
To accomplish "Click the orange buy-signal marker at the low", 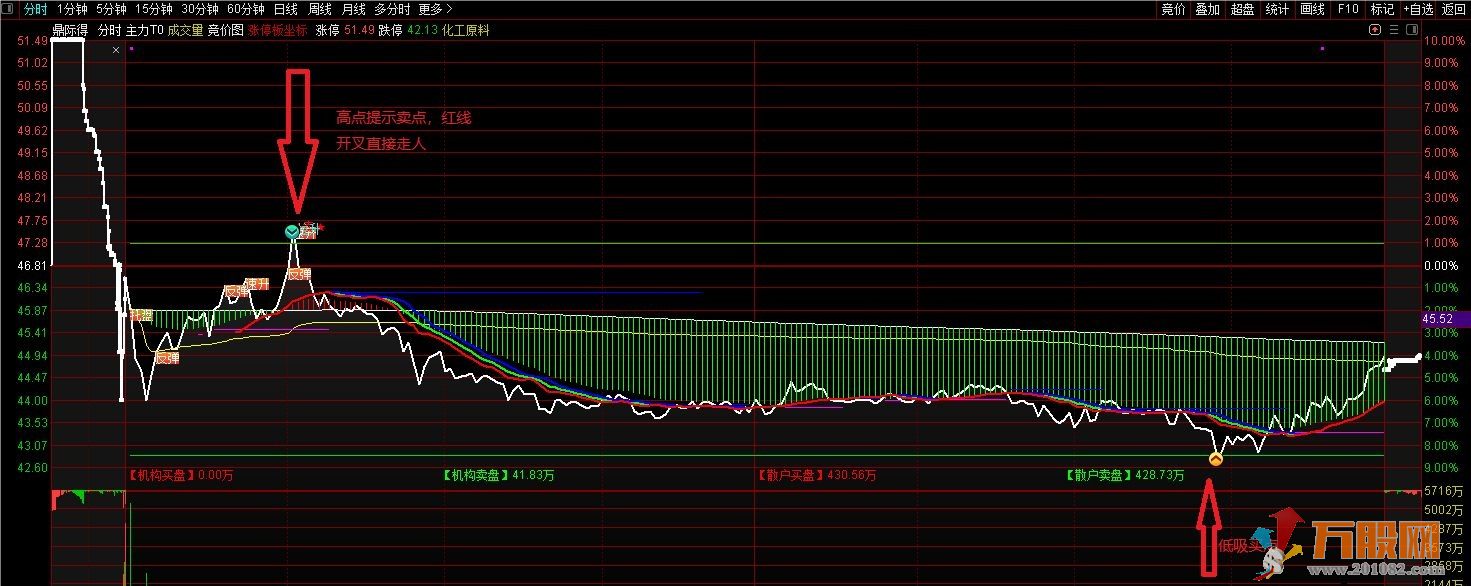I will (1216, 459).
